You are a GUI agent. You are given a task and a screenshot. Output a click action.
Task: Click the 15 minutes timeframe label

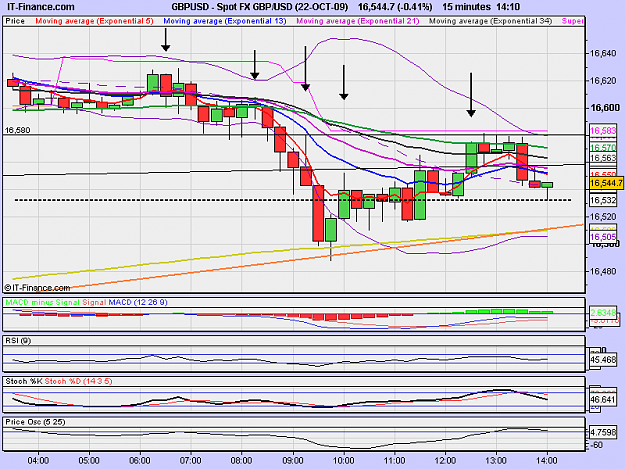466,7
